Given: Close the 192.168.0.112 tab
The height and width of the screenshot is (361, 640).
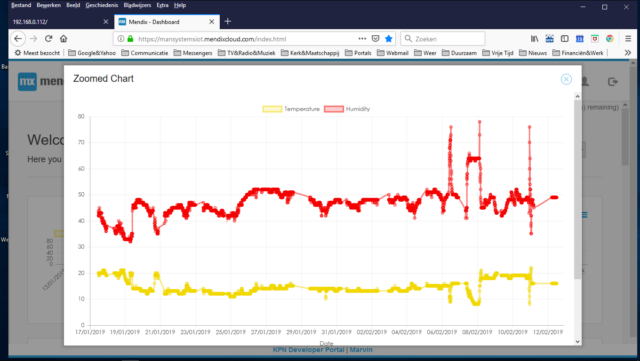Looking at the screenshot, I should click(x=106, y=22).
